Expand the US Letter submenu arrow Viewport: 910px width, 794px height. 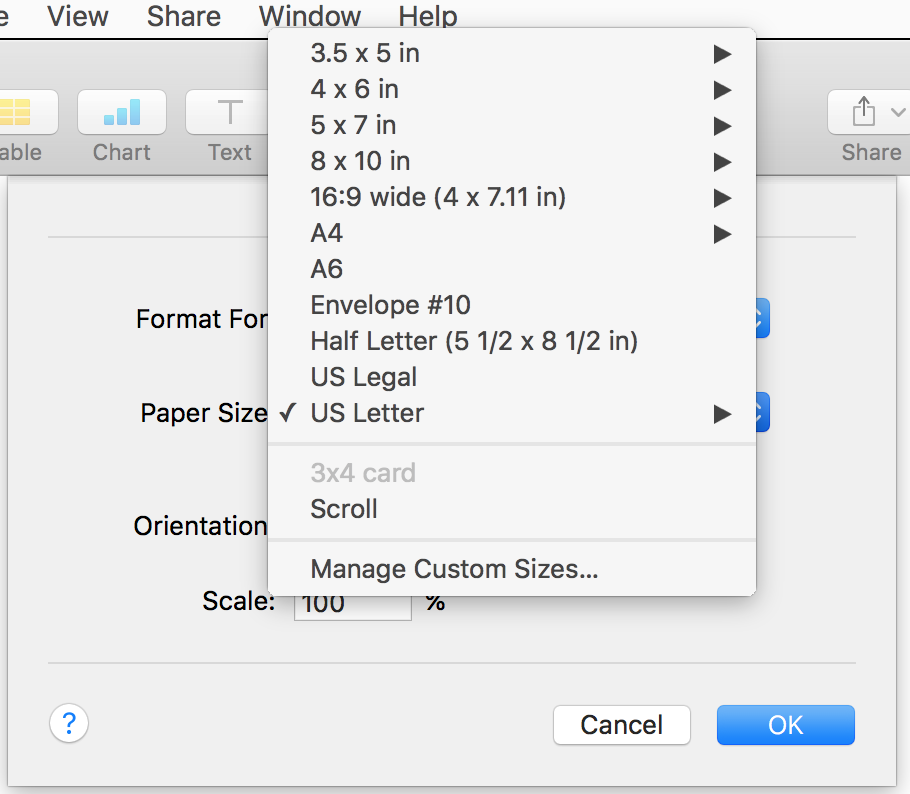pos(722,414)
